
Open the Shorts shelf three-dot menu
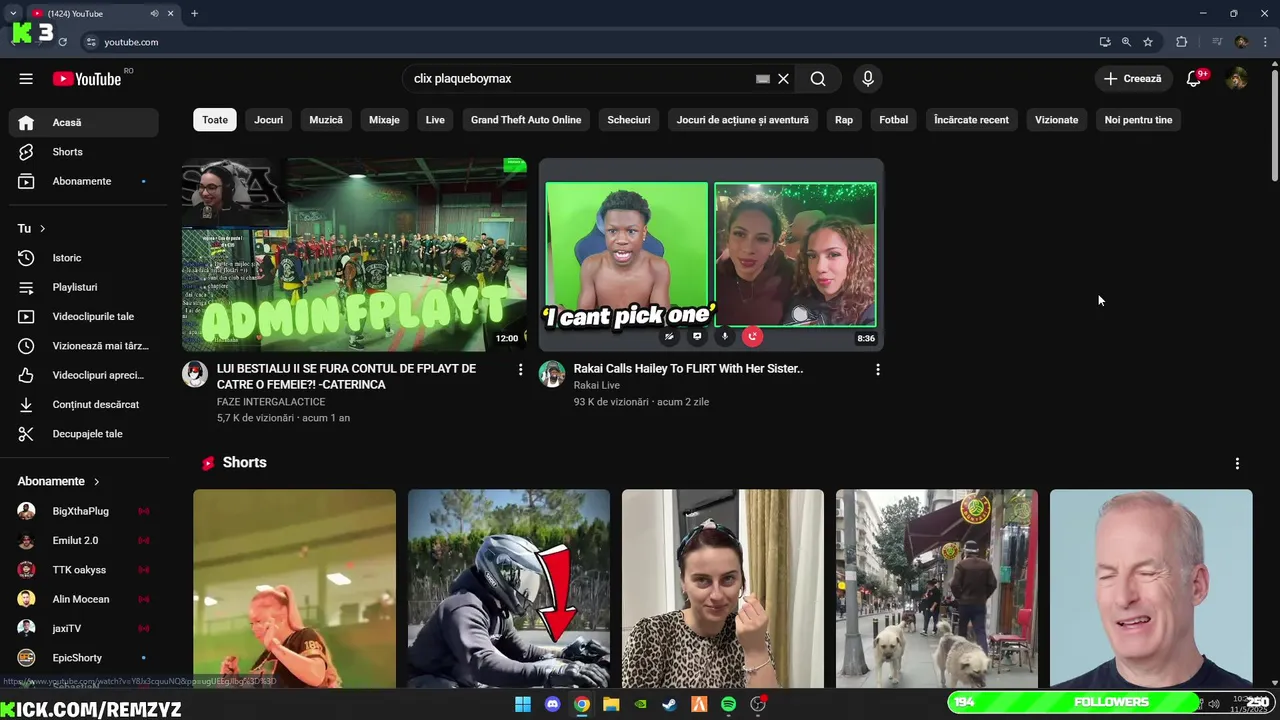pyautogui.click(x=1237, y=464)
